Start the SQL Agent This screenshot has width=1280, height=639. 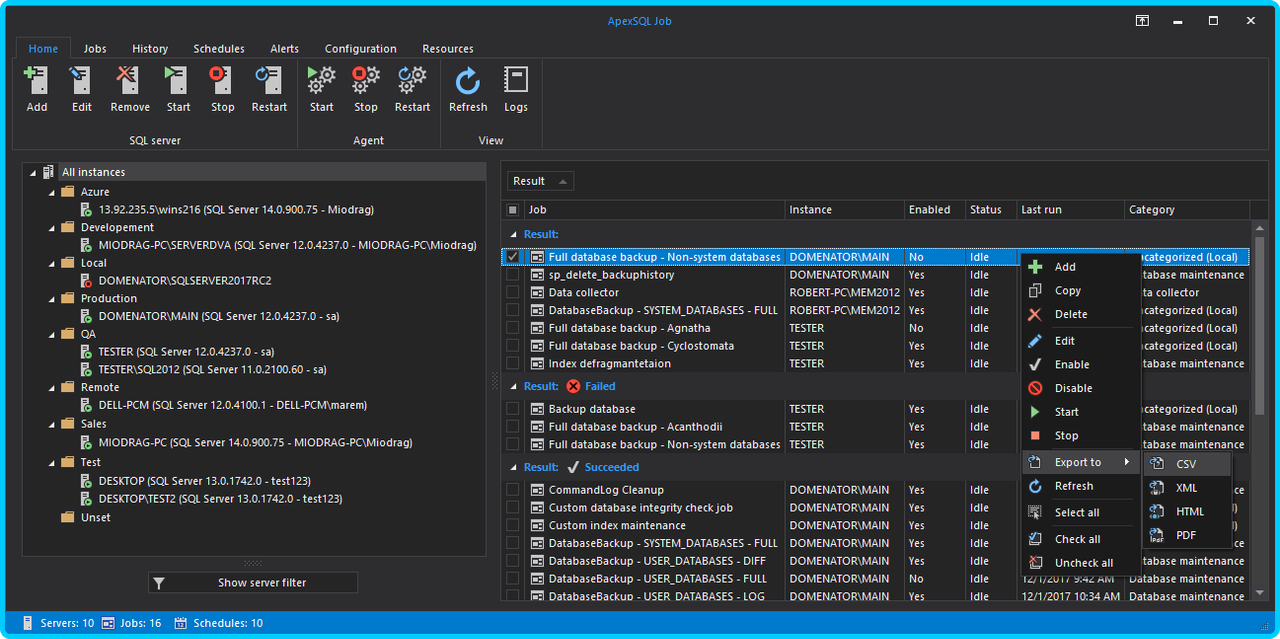click(322, 89)
